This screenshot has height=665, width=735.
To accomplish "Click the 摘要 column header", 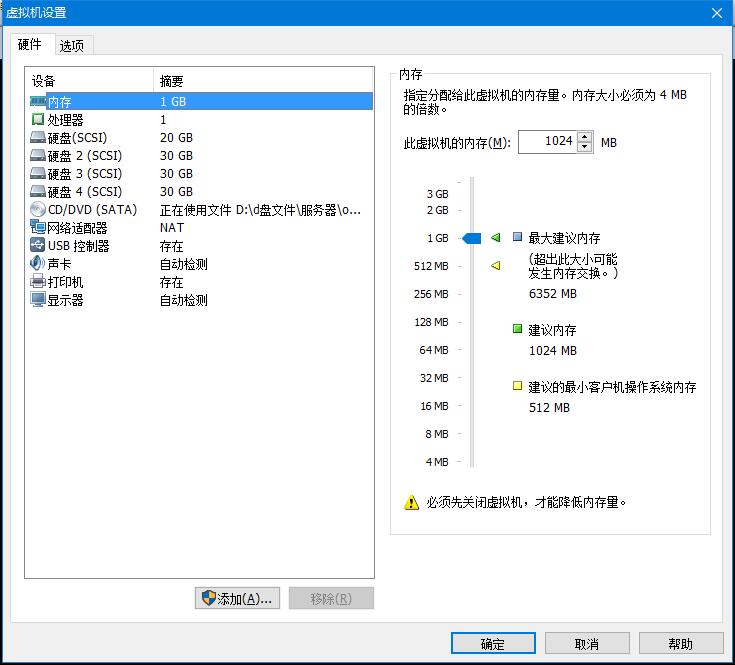I will pos(263,81).
